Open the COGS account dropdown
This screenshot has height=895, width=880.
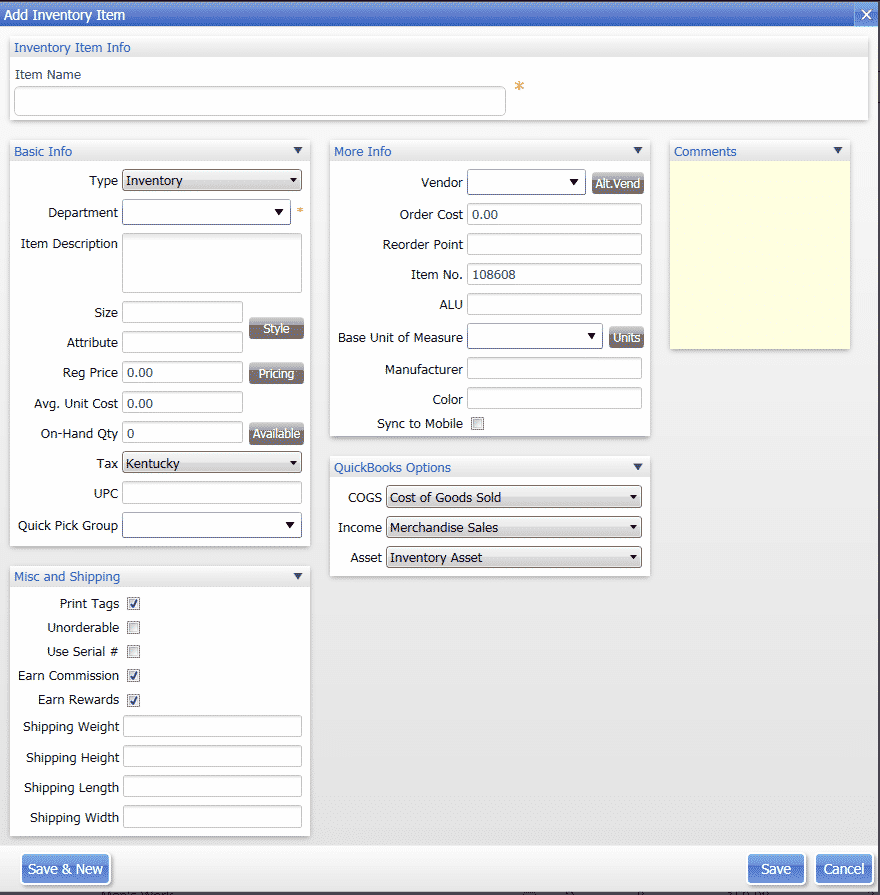click(514, 497)
